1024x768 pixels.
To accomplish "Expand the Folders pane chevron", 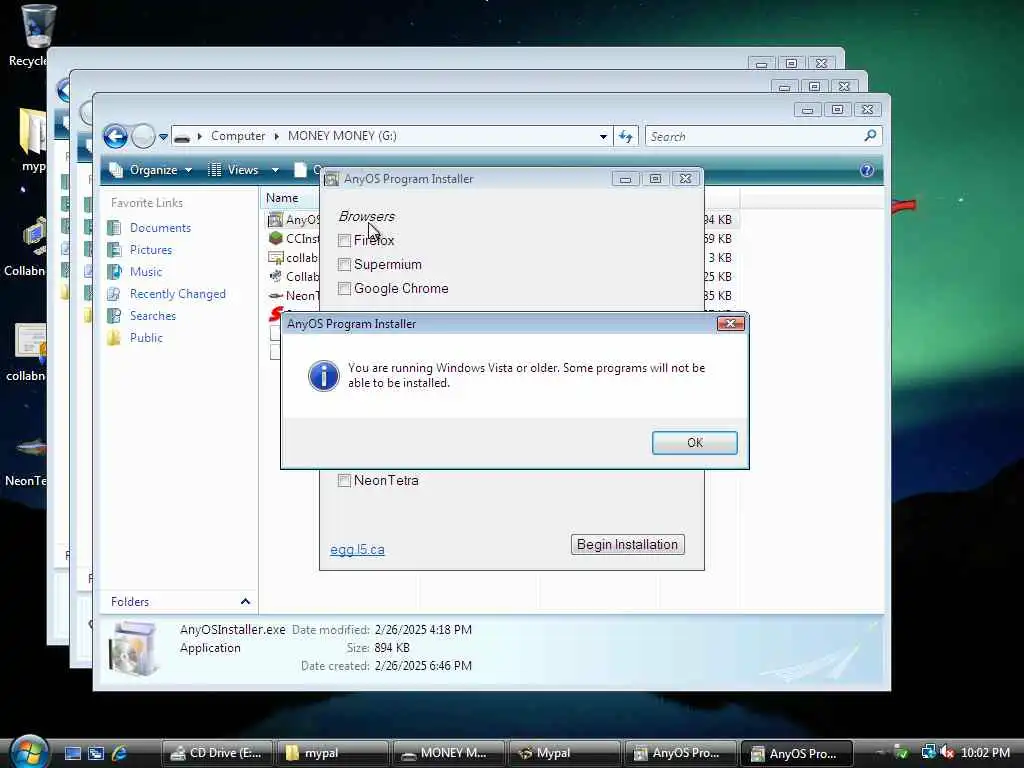I will pyautogui.click(x=246, y=601).
